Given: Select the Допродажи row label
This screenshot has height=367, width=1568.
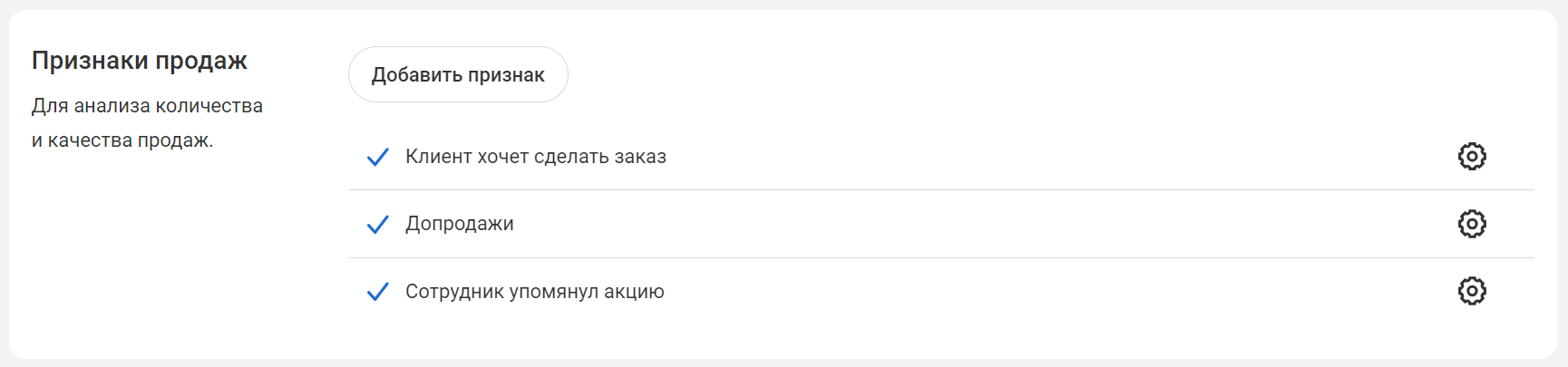Looking at the screenshot, I should click(459, 224).
